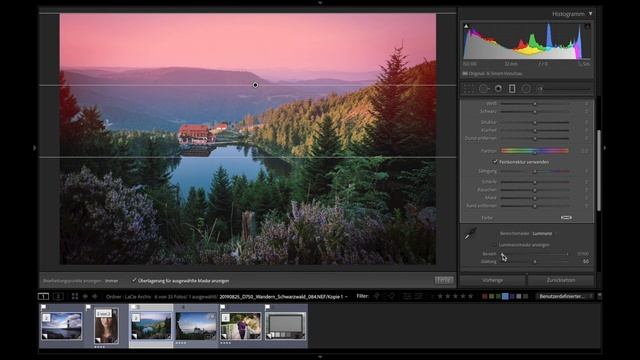Screen dimensions: 640x360
Task: Filter by unflagged photos icon
Action: pyautogui.click(x=391, y=296)
